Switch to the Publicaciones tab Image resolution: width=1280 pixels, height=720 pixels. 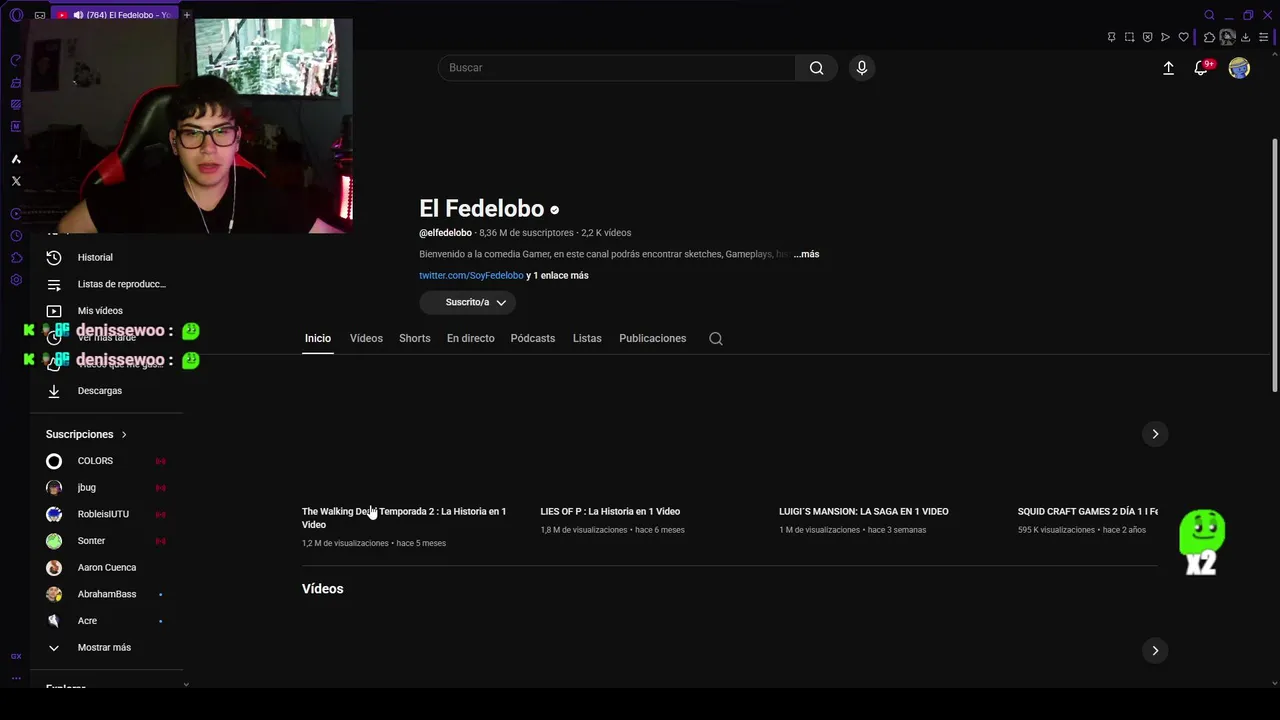[x=652, y=339]
